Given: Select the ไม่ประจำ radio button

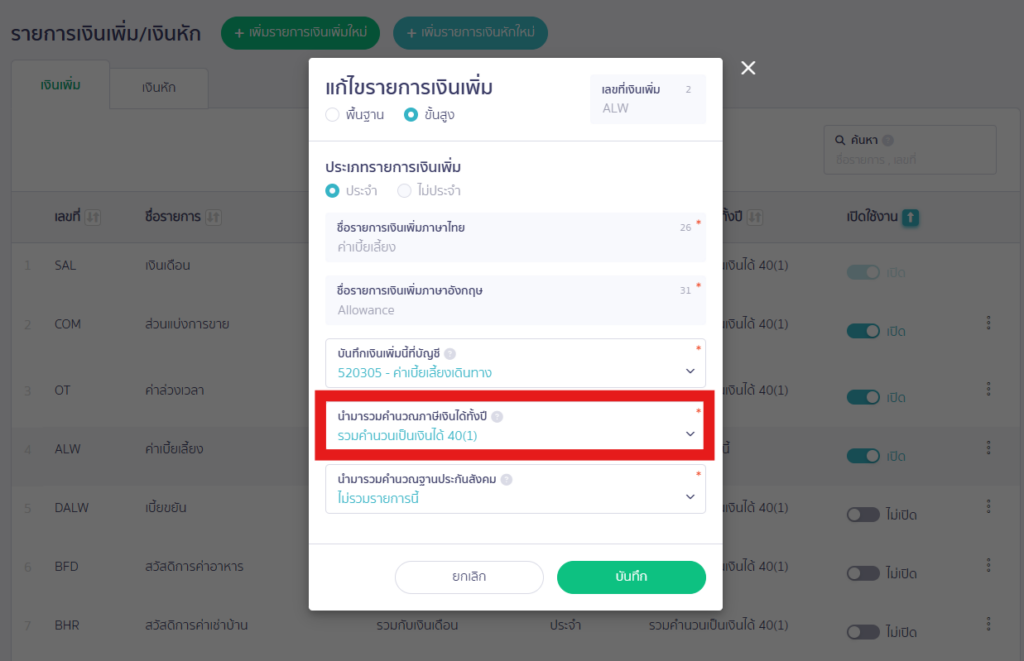Looking at the screenshot, I should point(407,192).
